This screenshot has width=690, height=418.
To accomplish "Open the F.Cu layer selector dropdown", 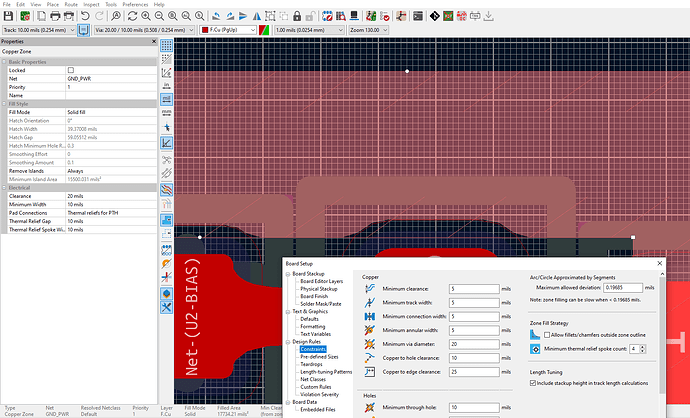I will click(x=228, y=30).
